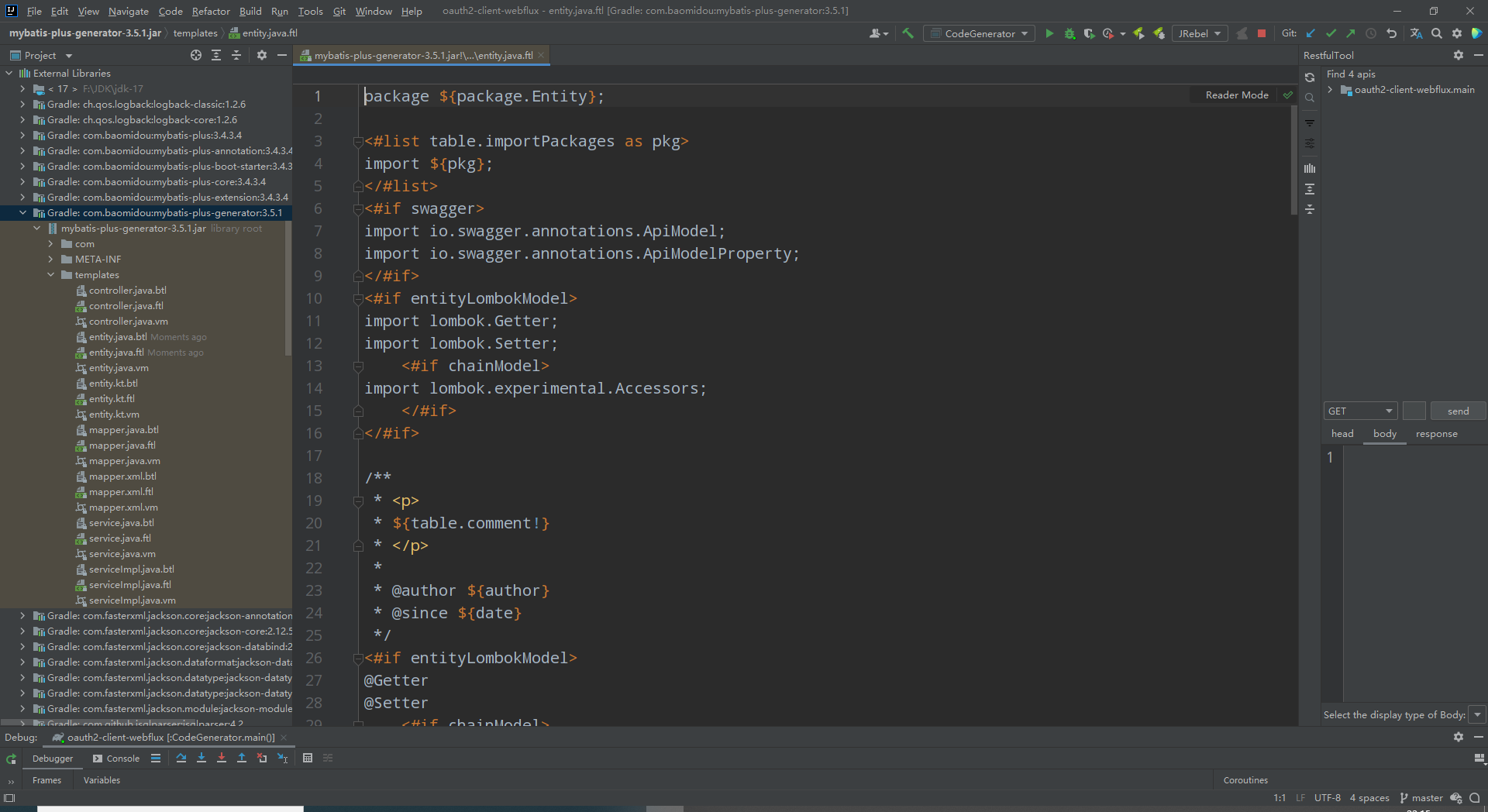
Task: Select mapper.xml.vm in templates
Action: coord(123,507)
